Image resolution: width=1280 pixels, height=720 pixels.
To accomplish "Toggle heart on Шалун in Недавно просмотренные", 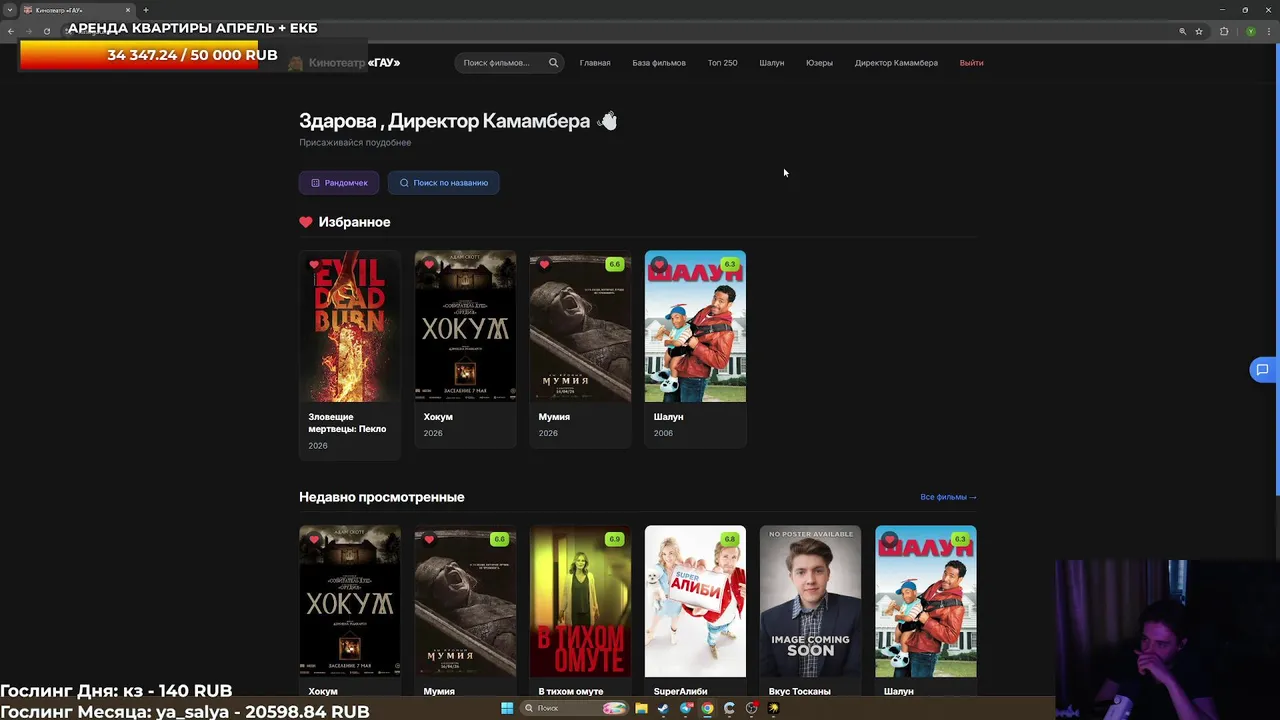I will [x=890, y=540].
